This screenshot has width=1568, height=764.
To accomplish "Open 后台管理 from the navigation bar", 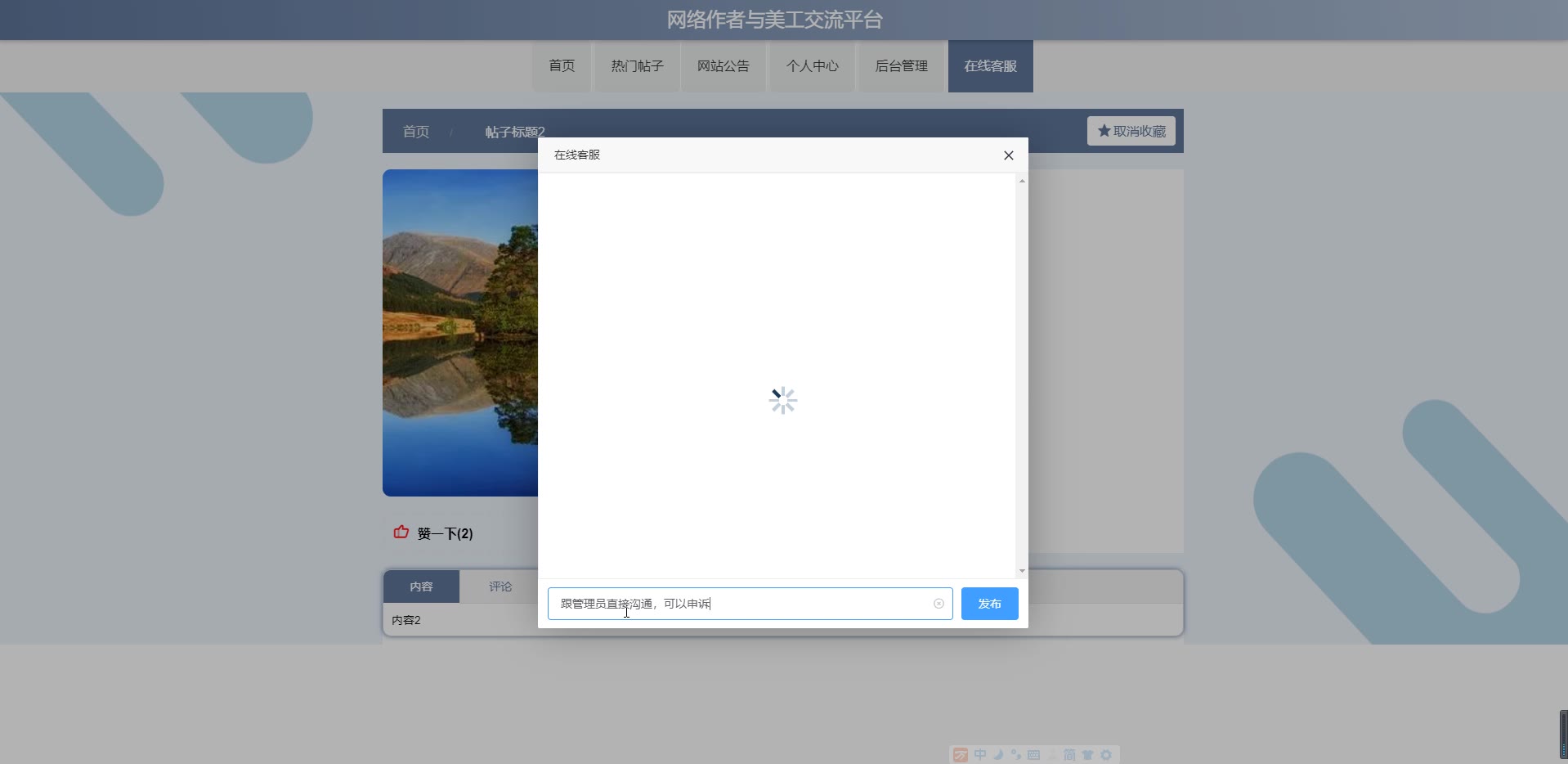I will point(901,66).
